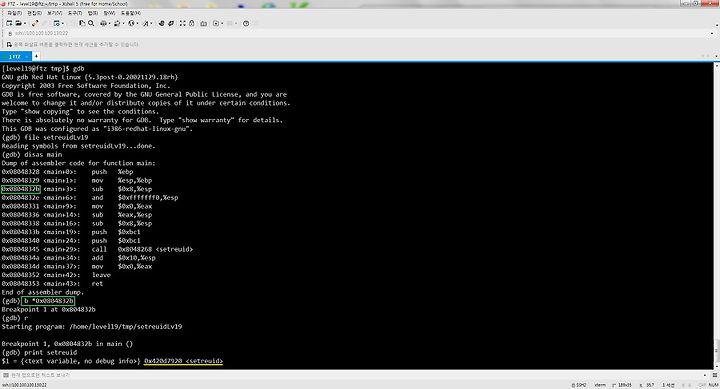
Task: Add a new tab with the plus button
Action: tap(36, 56)
